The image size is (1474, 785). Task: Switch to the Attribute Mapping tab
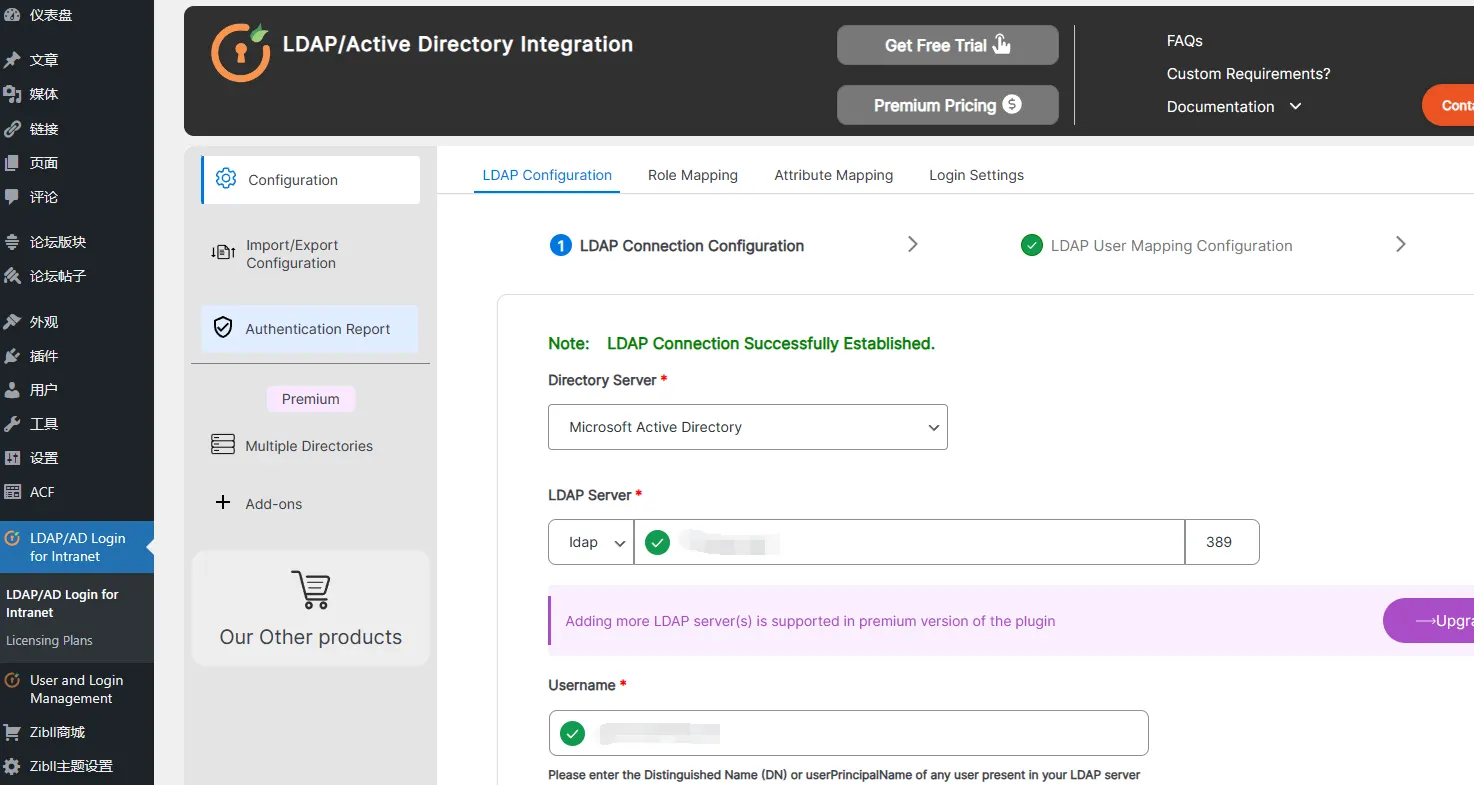click(x=834, y=175)
